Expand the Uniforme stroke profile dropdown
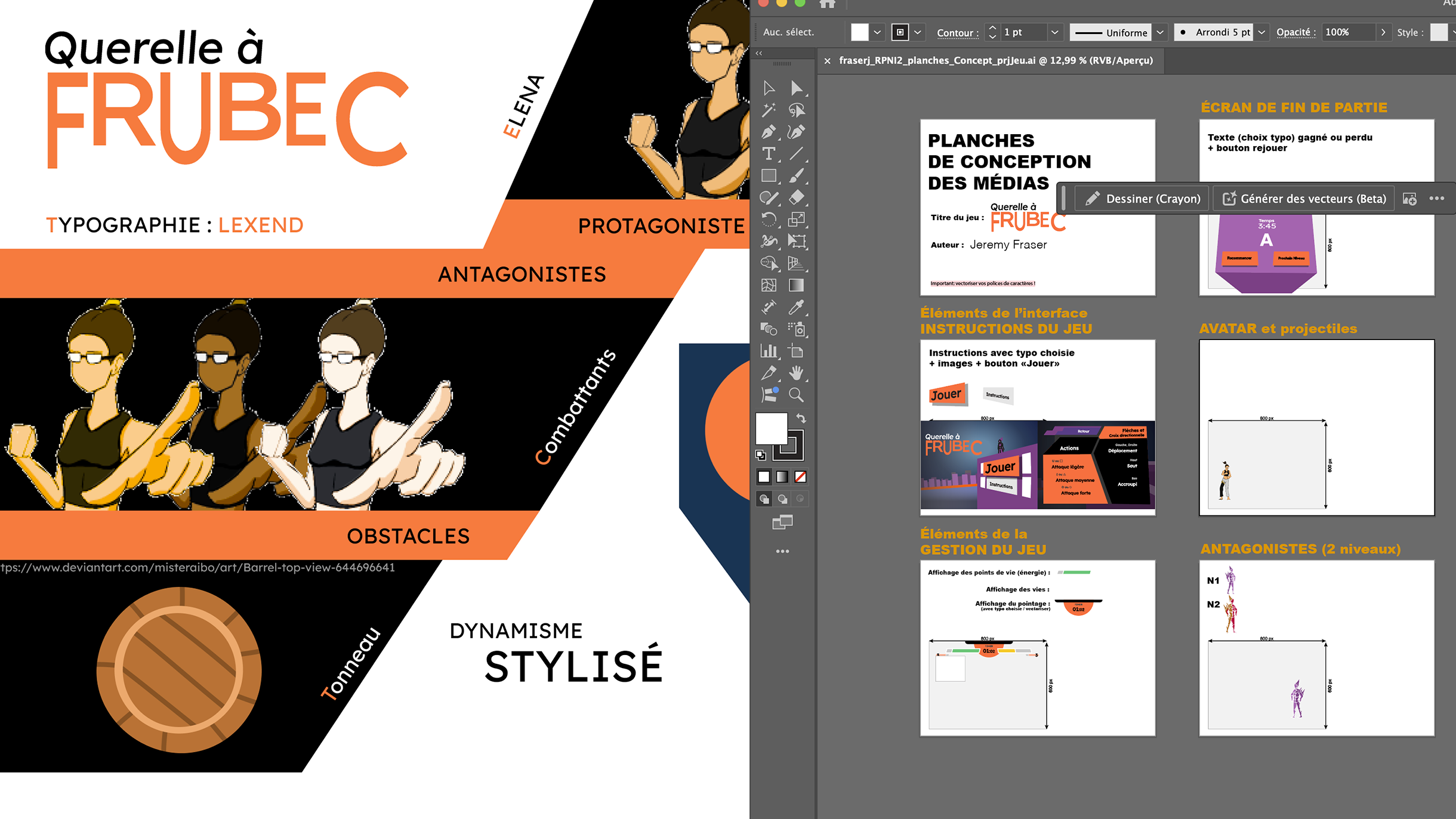 click(x=1159, y=32)
